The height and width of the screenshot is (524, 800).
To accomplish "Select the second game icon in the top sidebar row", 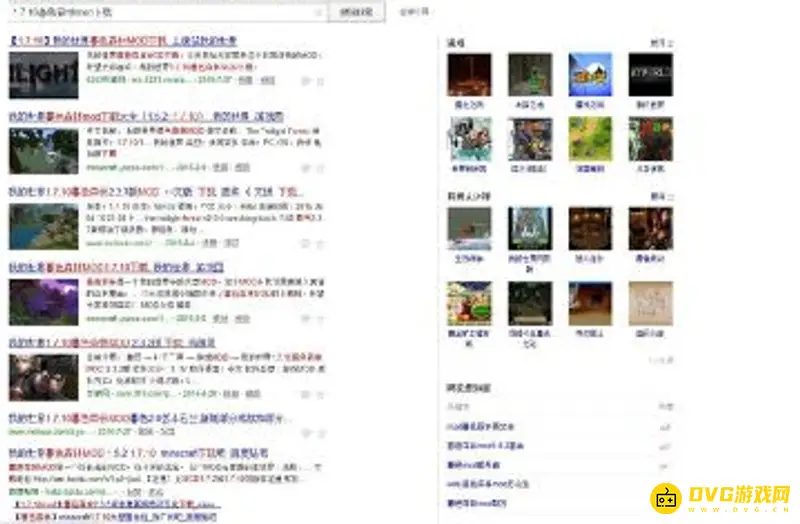I will 529,75.
